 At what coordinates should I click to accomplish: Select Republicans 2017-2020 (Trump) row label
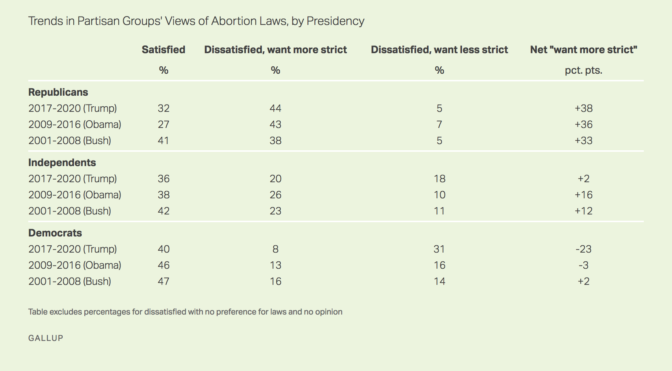click(72, 108)
